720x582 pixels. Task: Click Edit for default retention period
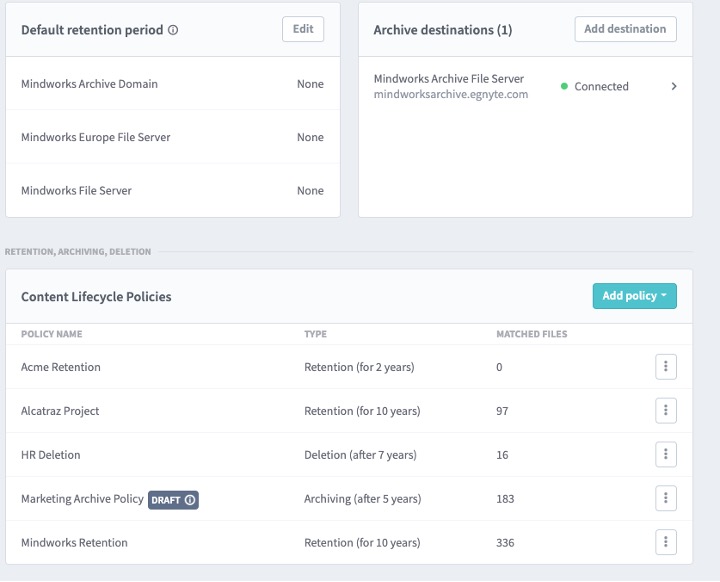[303, 29]
